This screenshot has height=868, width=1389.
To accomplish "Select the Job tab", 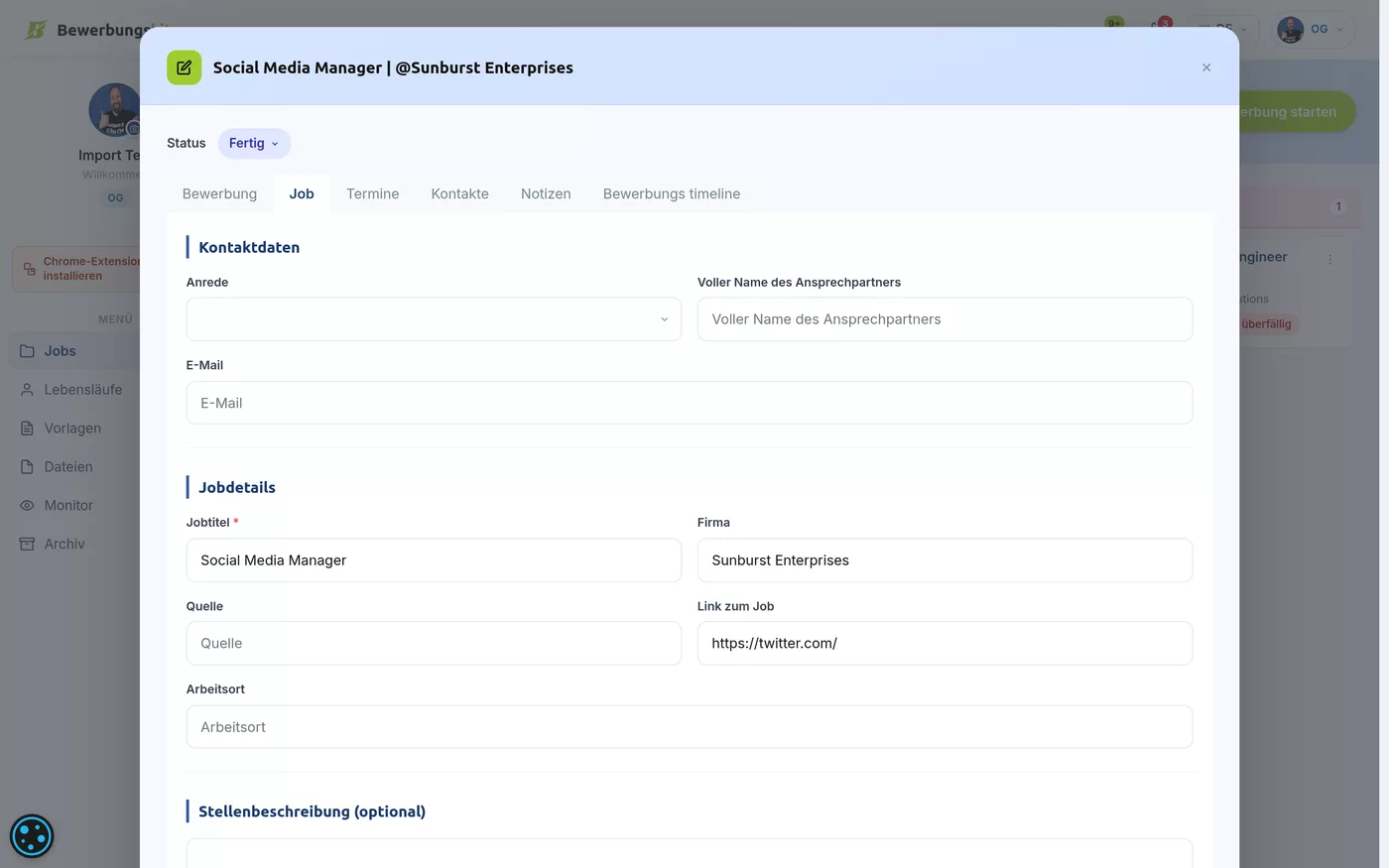I will pyautogui.click(x=302, y=193).
